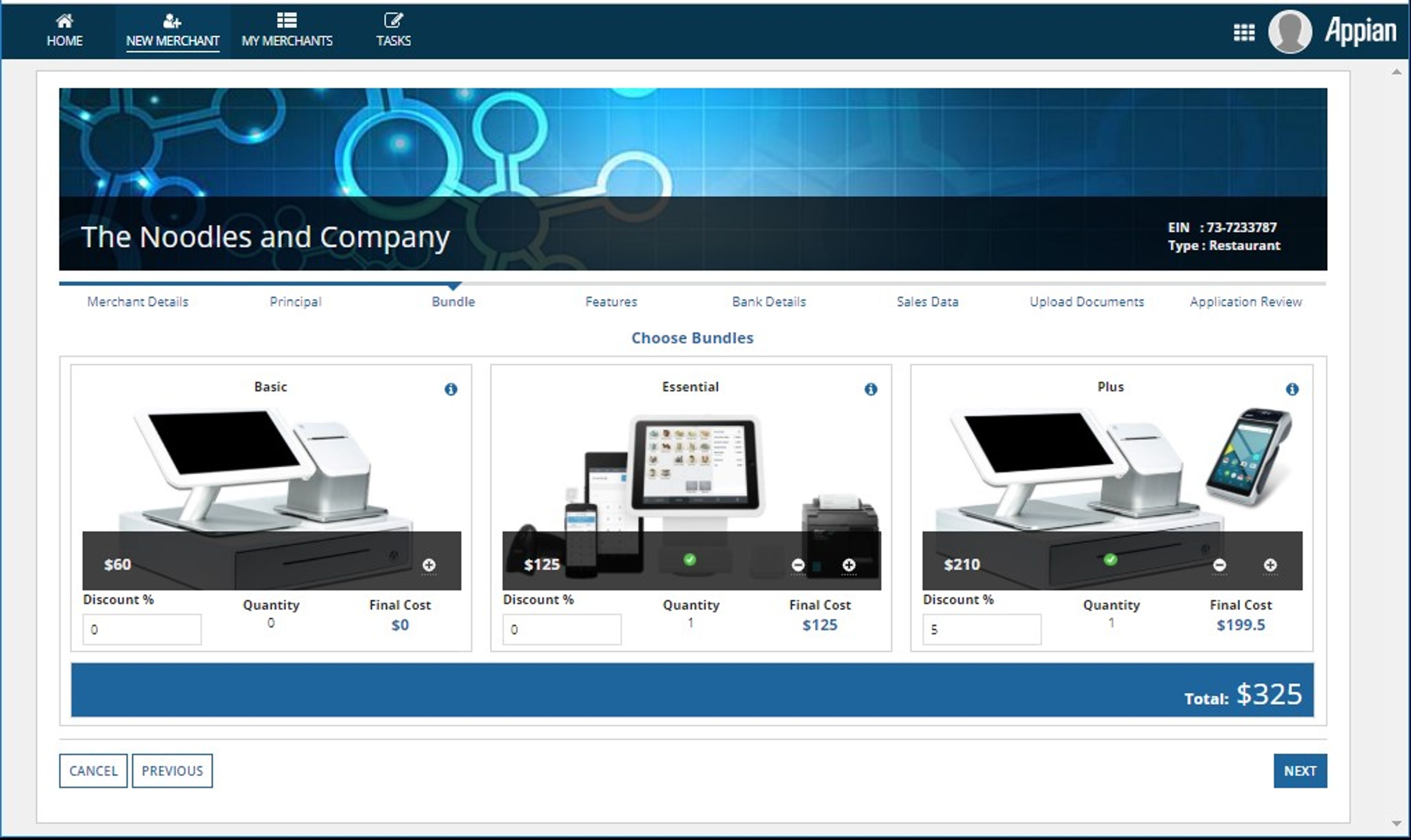1411x840 pixels.
Task: Click the green checkmark on Plus bundle
Action: [1110, 559]
